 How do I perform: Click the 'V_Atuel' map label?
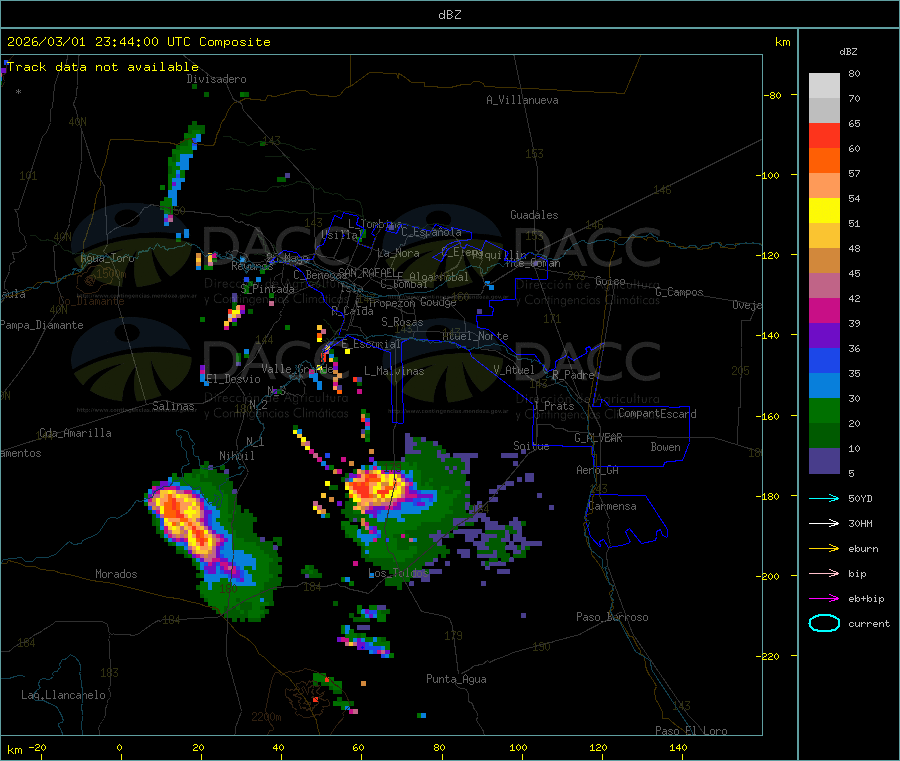514,370
